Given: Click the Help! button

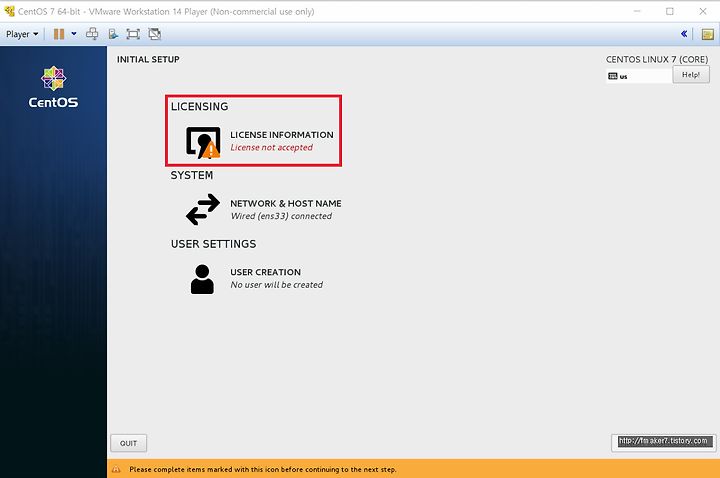Looking at the screenshot, I should pyautogui.click(x=691, y=74).
